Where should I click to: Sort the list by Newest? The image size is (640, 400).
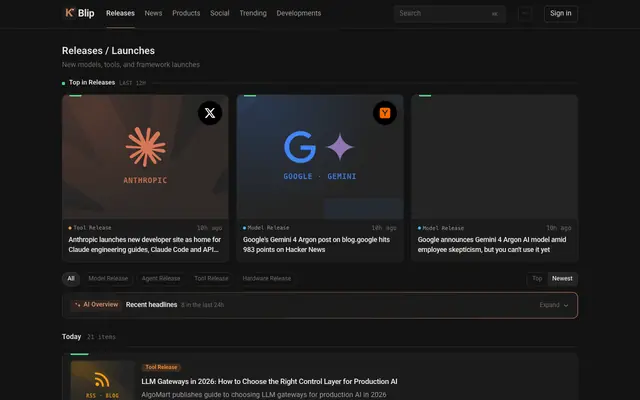click(x=562, y=279)
